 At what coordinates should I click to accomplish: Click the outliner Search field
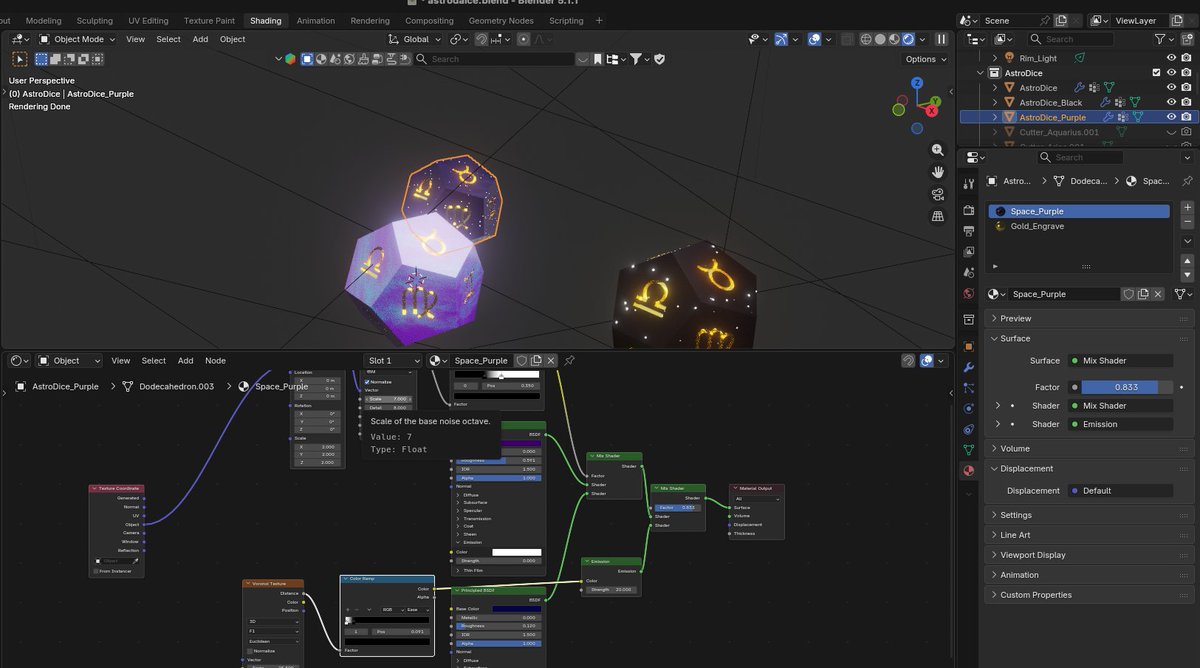click(1070, 39)
